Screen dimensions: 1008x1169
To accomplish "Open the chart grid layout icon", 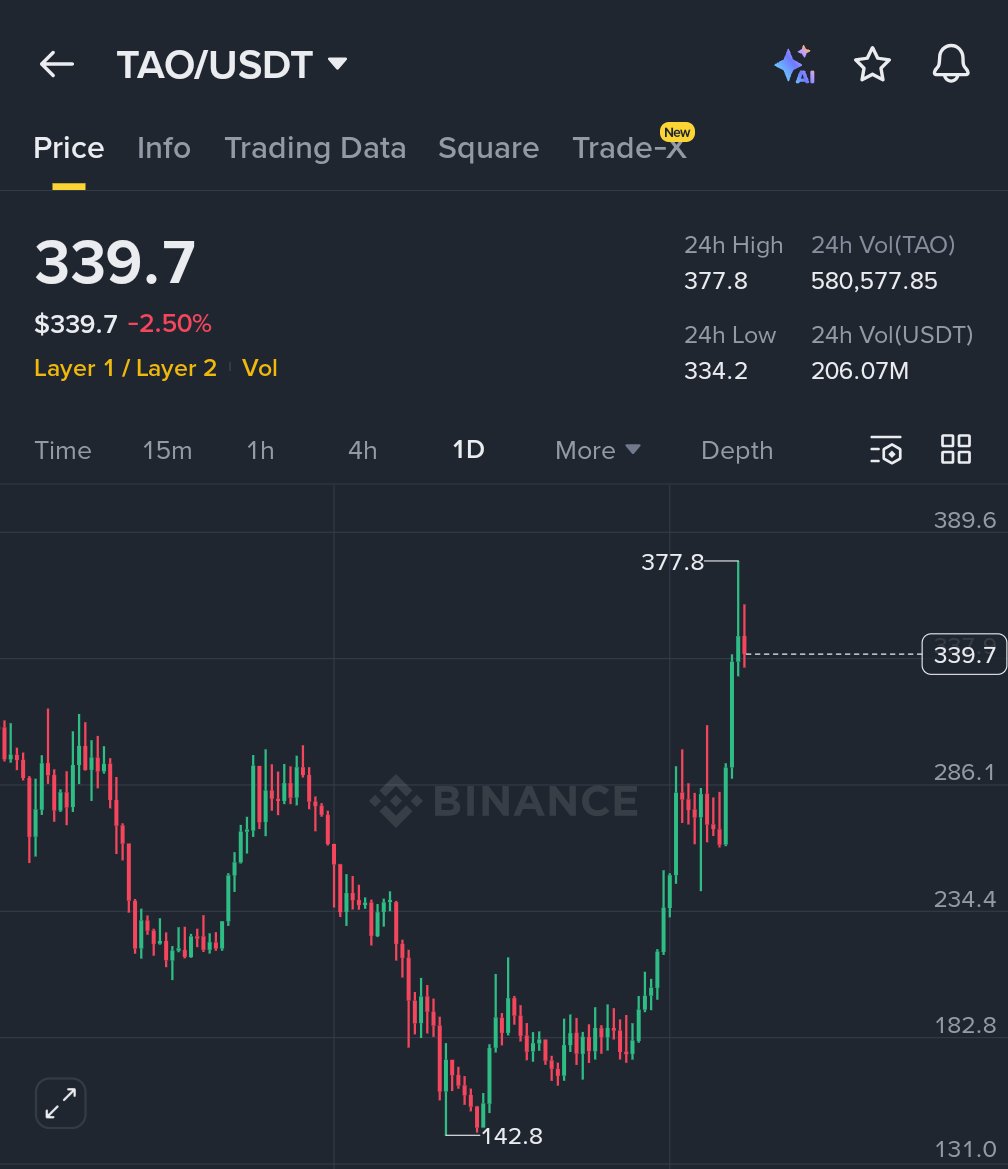I will pyautogui.click(x=956, y=450).
